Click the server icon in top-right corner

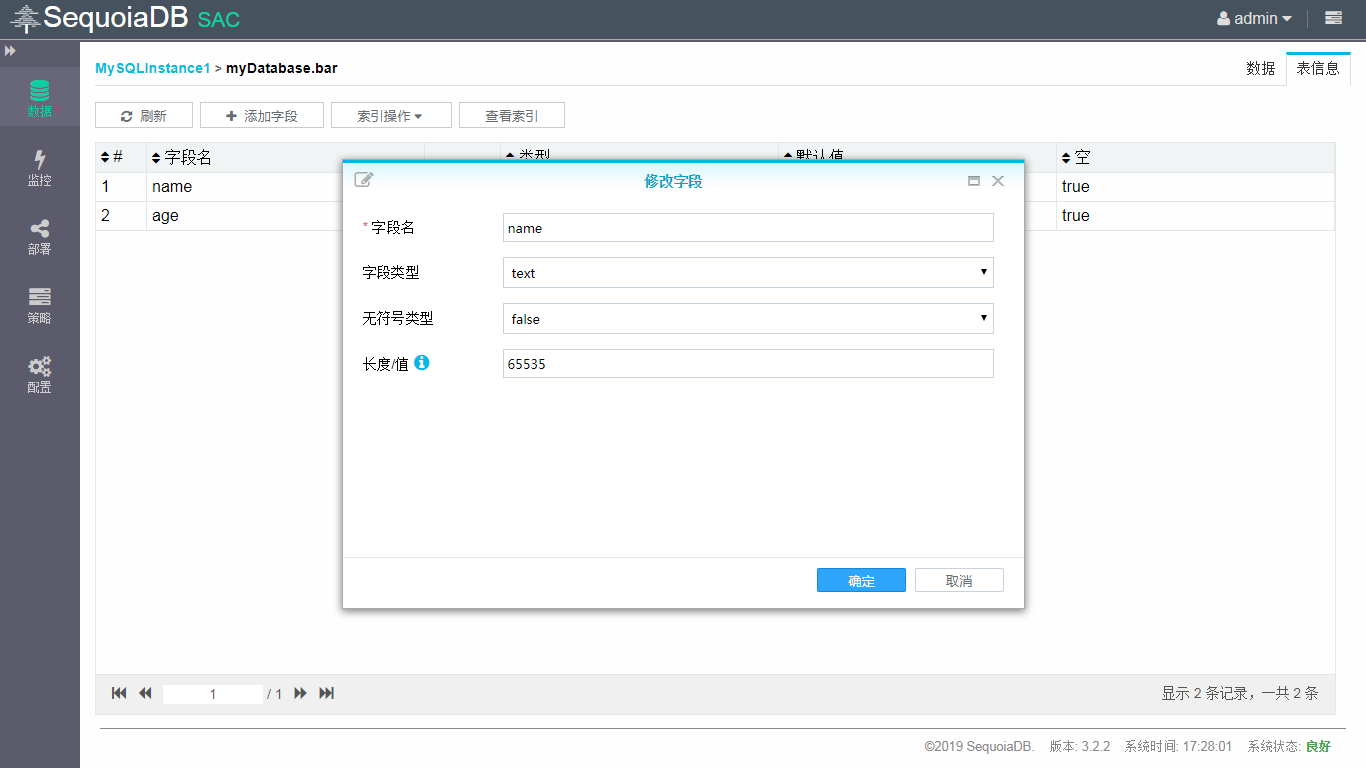1333,18
